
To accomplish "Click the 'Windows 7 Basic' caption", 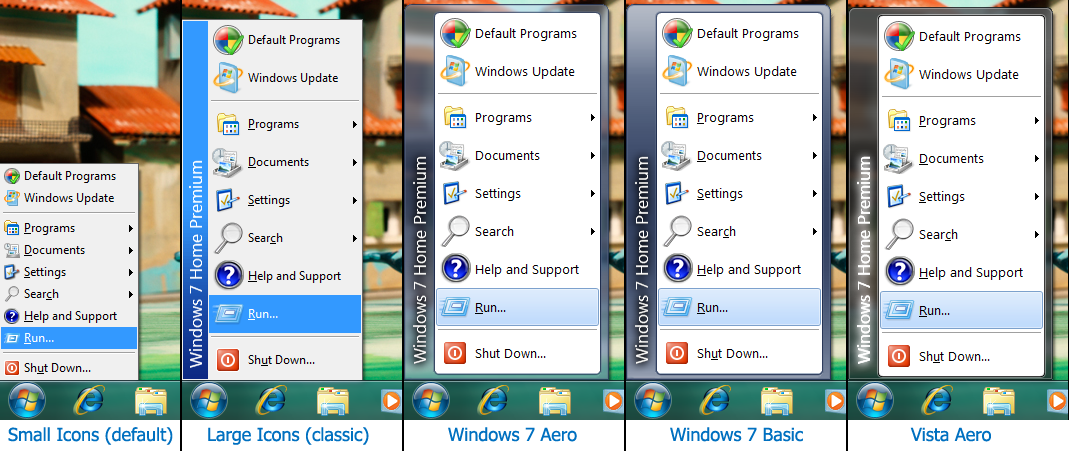I will pos(736,435).
